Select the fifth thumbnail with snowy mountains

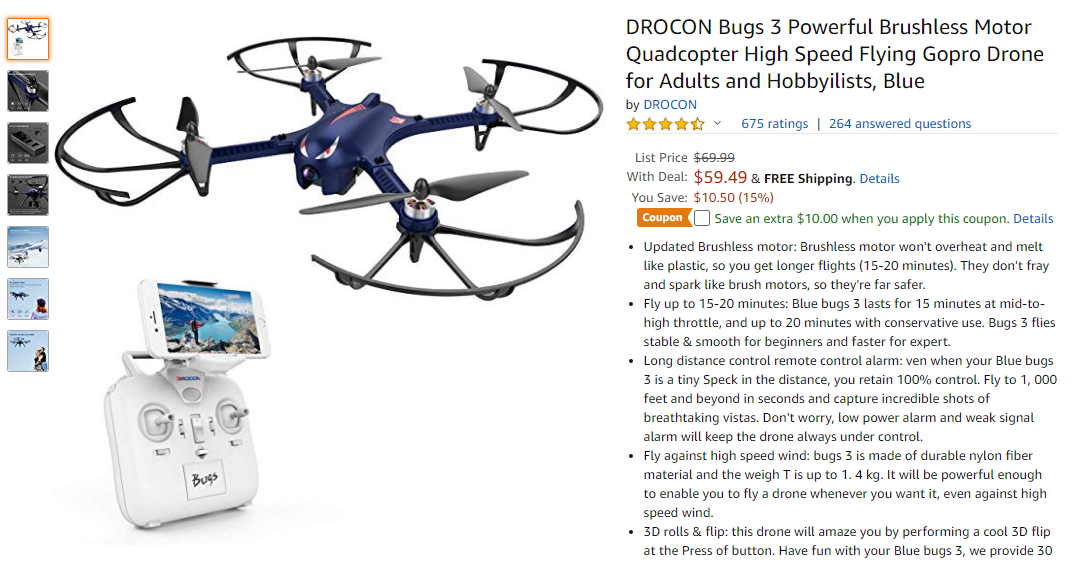(28, 247)
